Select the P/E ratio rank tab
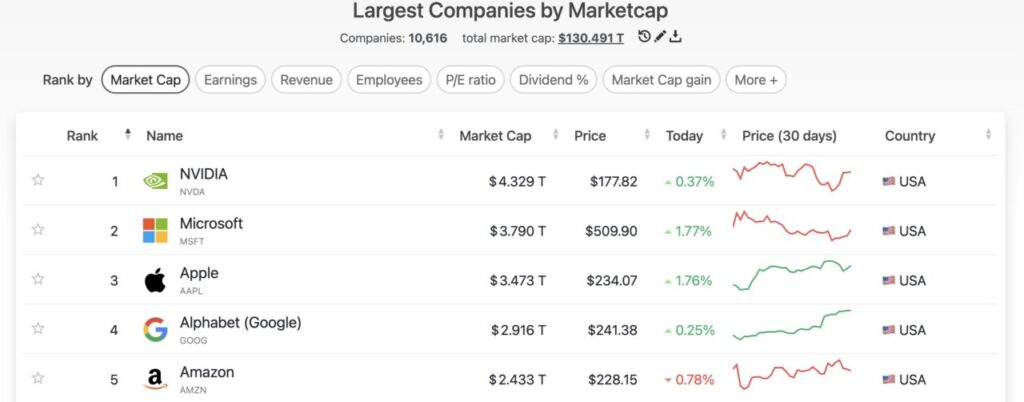This screenshot has width=1024, height=402. 470,80
